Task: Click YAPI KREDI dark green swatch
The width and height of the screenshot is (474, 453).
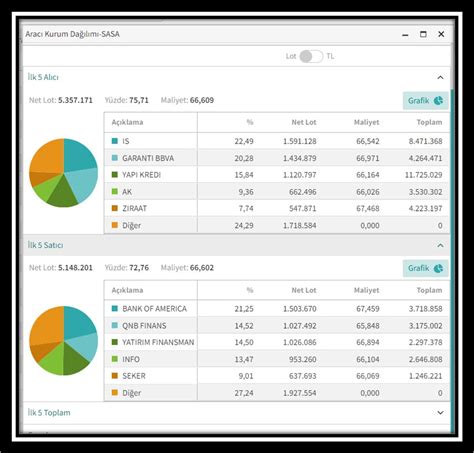Action: pos(115,175)
